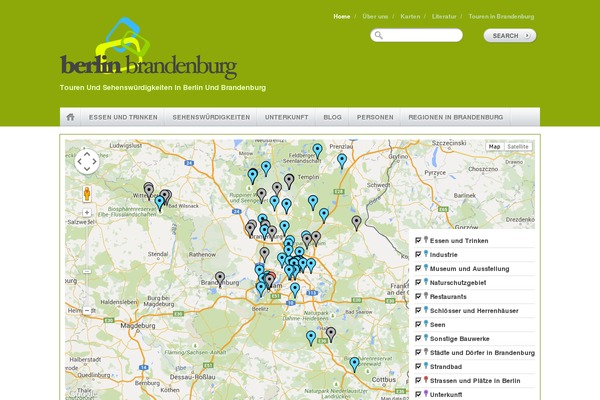Open the Unterkunft menu item
The image size is (600, 400).
pos(286,117)
